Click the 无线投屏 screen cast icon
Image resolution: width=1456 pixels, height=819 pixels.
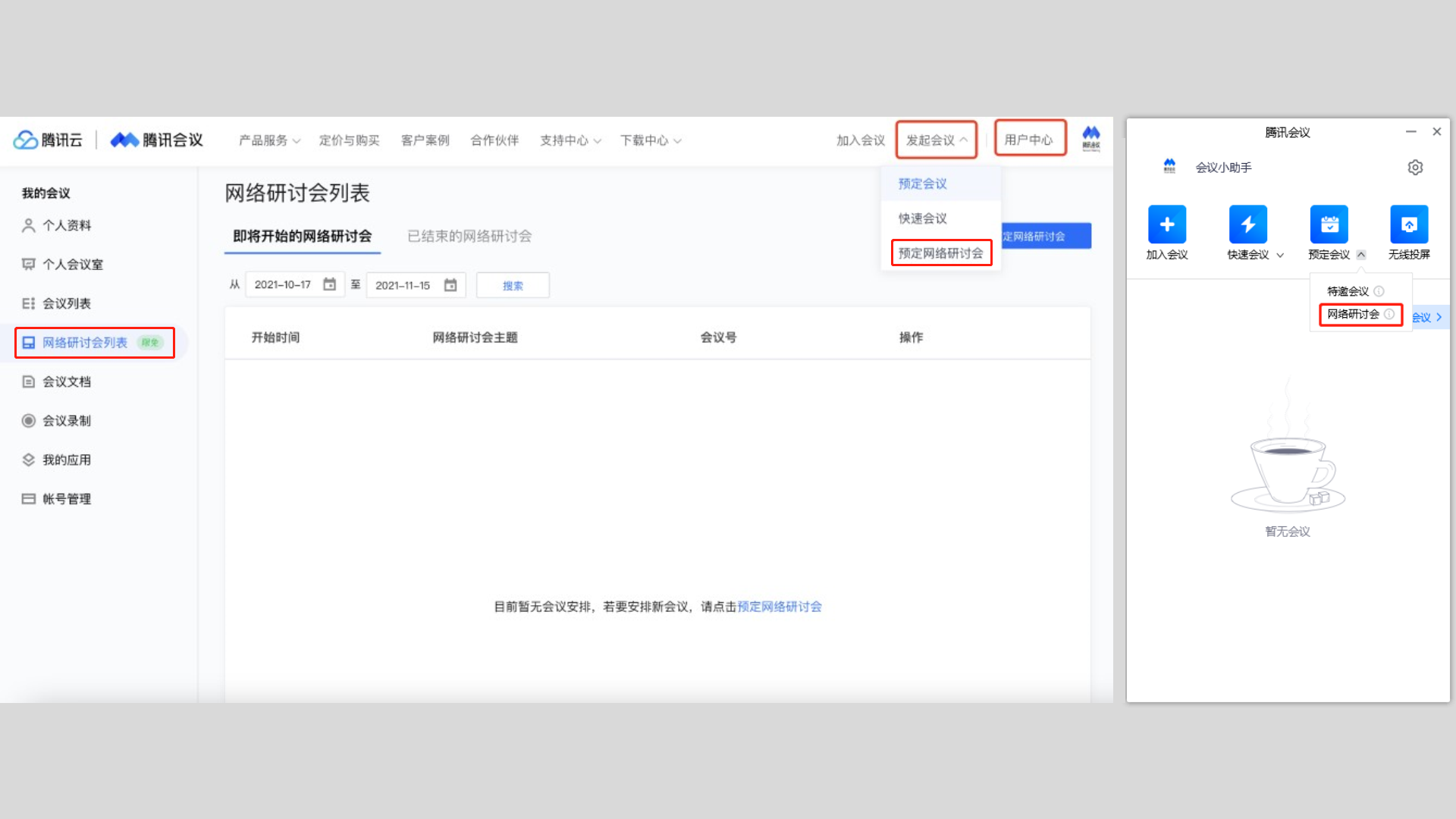pos(1409,224)
